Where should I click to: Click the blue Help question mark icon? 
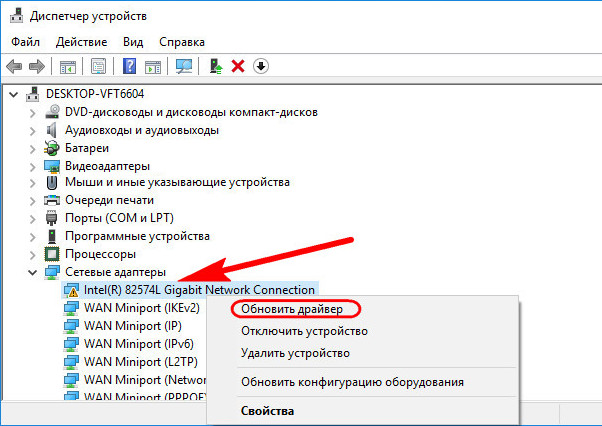point(129,66)
